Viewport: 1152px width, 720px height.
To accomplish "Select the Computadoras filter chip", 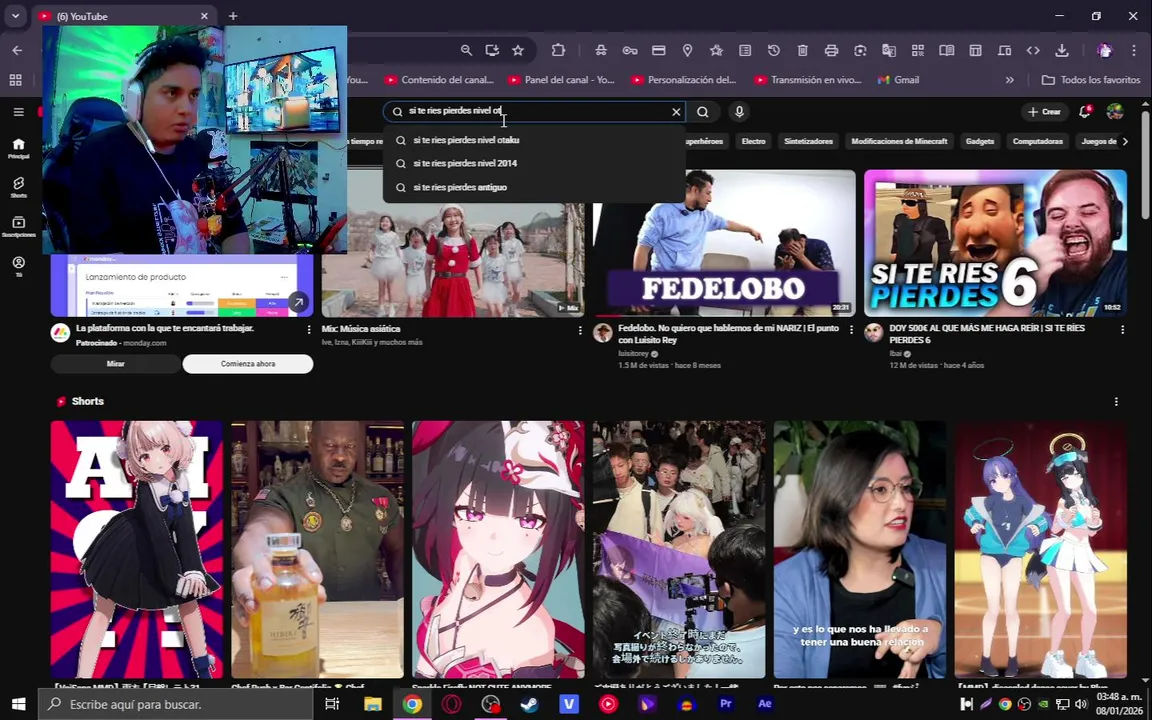I will (x=1037, y=141).
